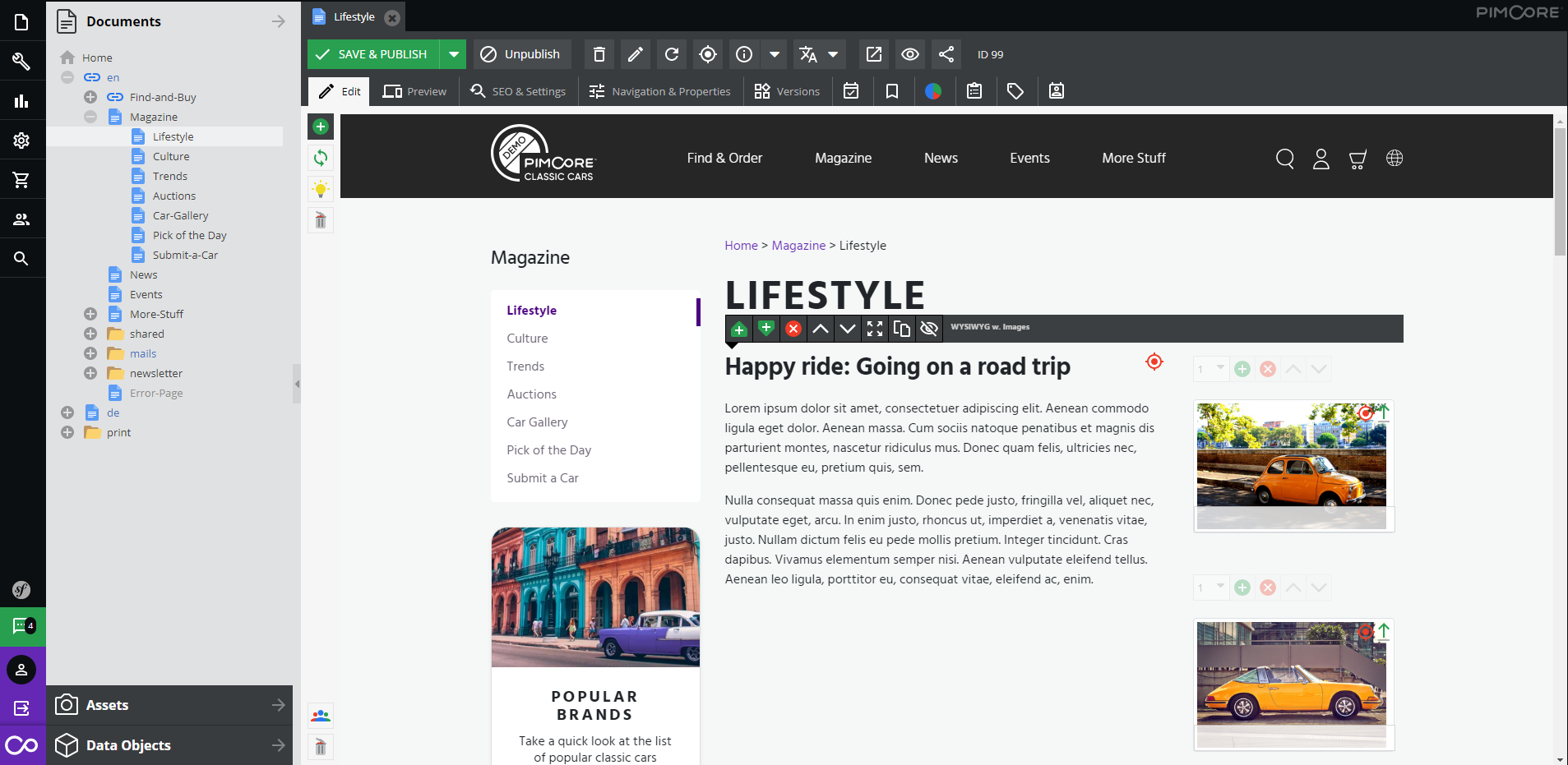Click the lightbulb highlight icon in editor sidebar

click(x=321, y=189)
